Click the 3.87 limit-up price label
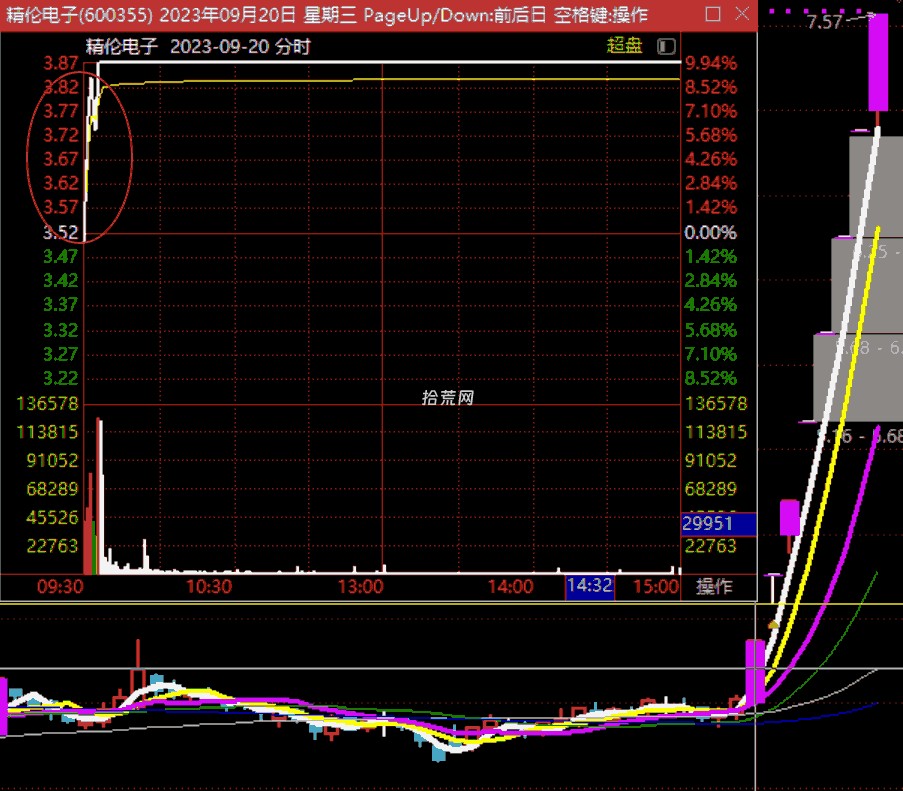 [x=61, y=63]
